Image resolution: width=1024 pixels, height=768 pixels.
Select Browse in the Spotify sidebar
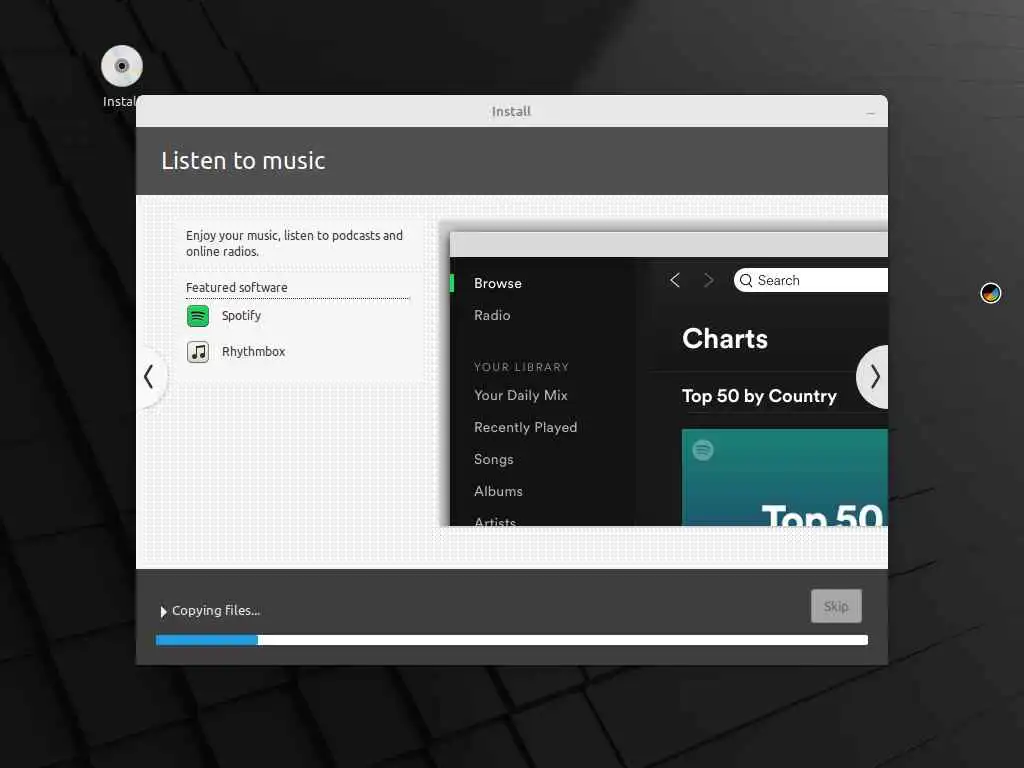[x=498, y=283]
